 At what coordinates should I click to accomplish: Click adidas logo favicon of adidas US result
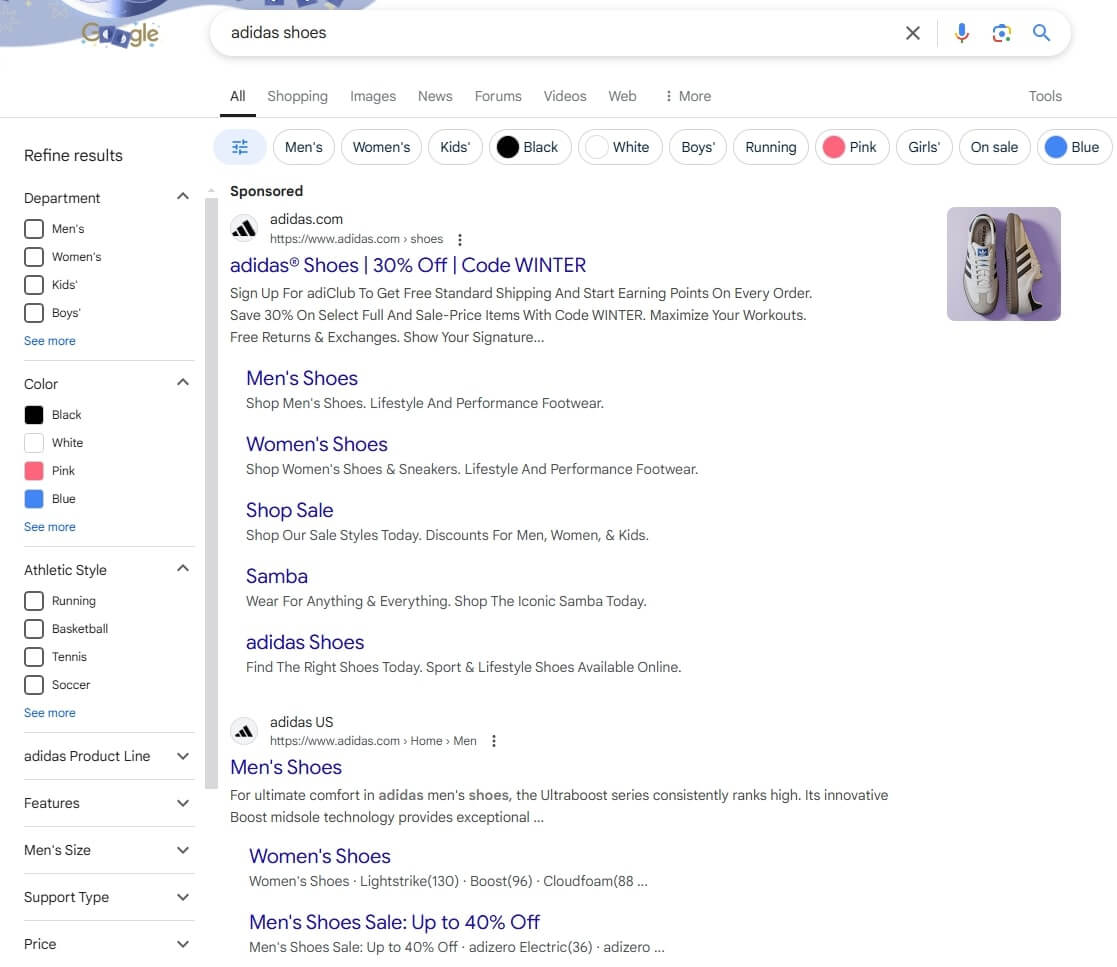click(x=244, y=731)
